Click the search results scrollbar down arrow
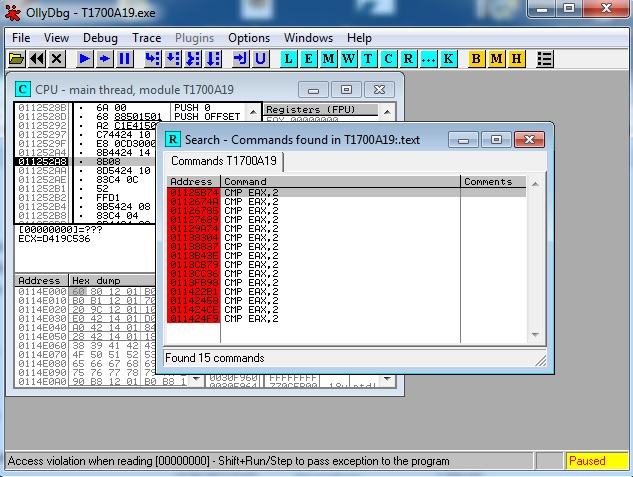This screenshot has width=633, height=477. click(535, 334)
